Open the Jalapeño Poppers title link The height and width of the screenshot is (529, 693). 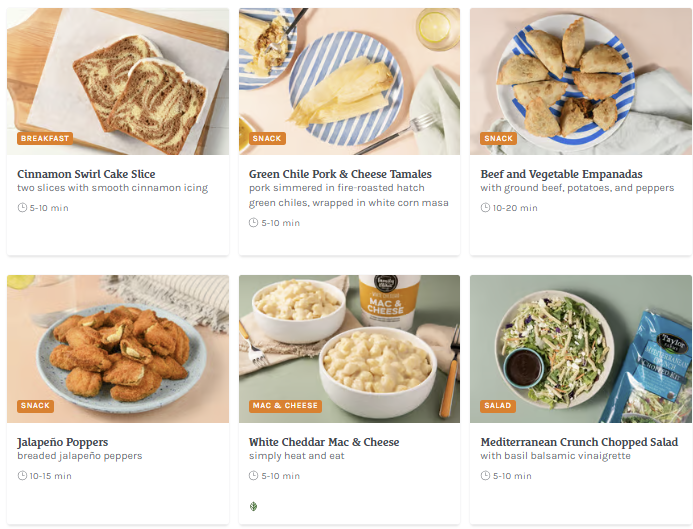(62, 442)
